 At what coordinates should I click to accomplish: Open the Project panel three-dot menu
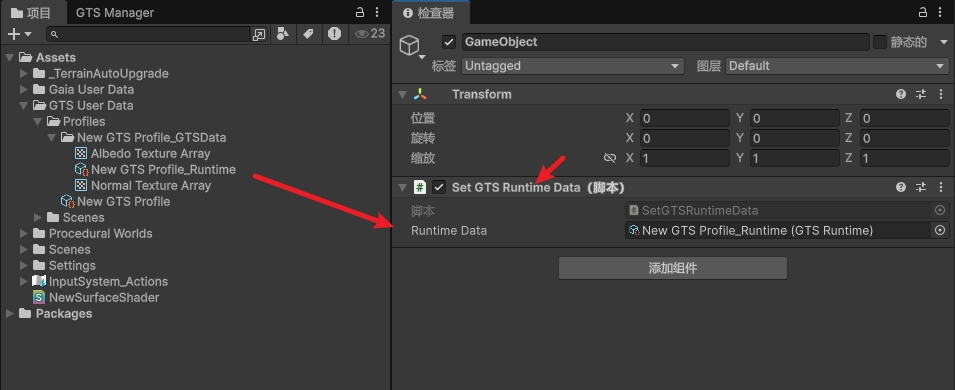(x=377, y=12)
